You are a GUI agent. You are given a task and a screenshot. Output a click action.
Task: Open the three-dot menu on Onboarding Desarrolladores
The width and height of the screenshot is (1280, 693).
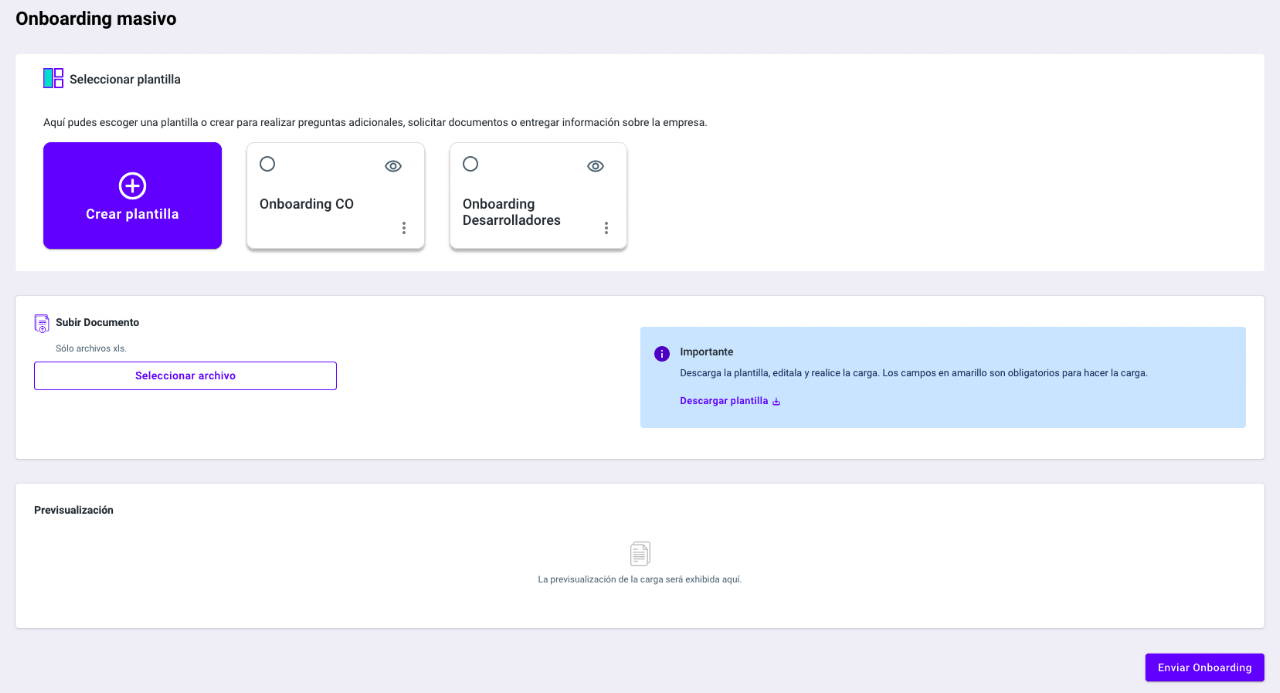click(606, 228)
